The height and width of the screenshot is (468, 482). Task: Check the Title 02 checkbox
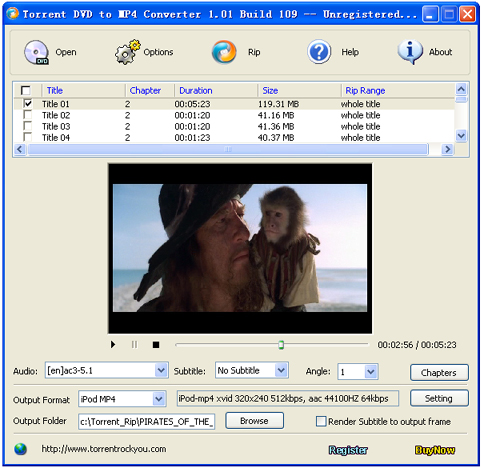[28, 115]
